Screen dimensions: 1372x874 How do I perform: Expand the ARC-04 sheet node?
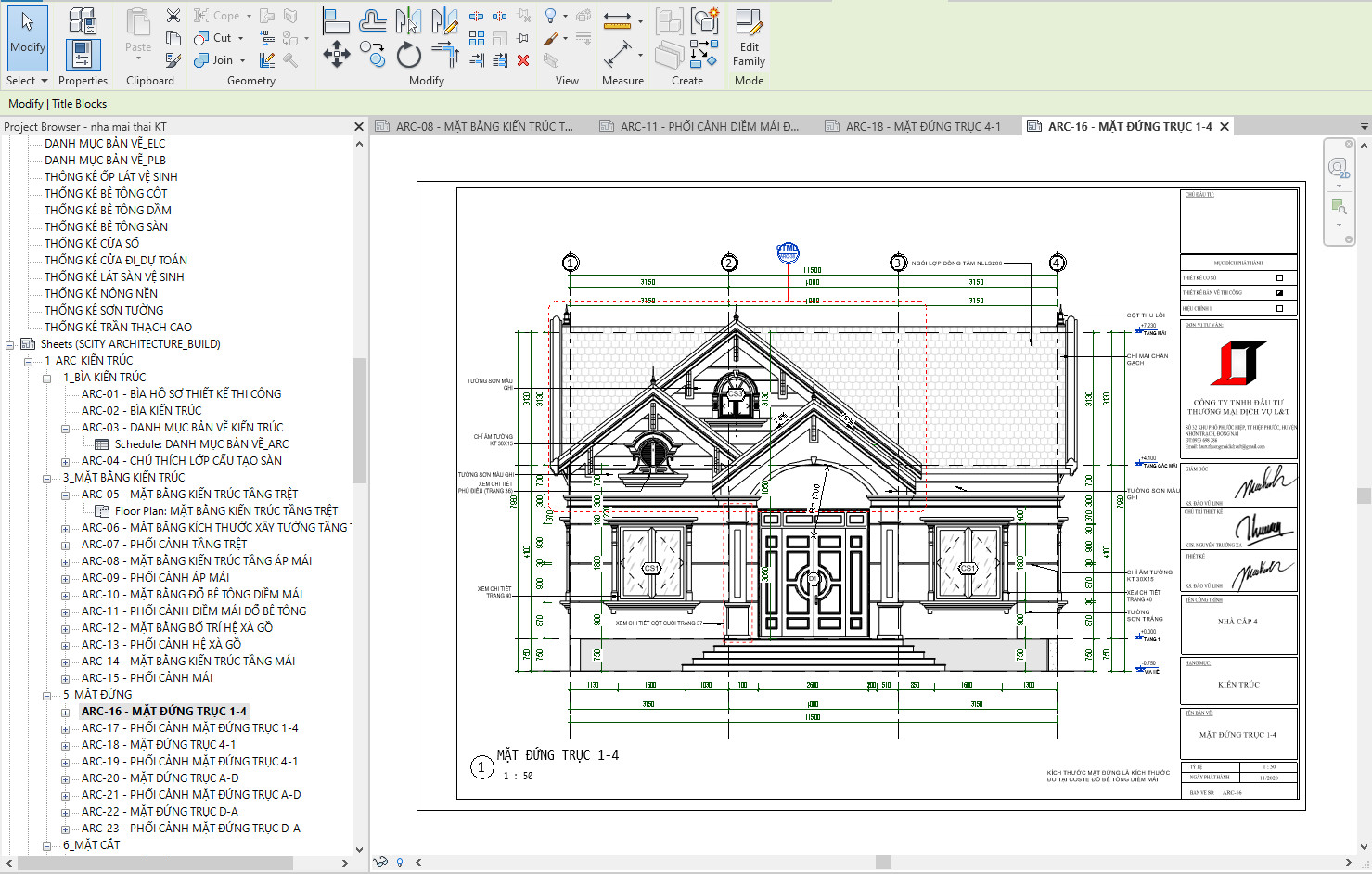[66, 461]
